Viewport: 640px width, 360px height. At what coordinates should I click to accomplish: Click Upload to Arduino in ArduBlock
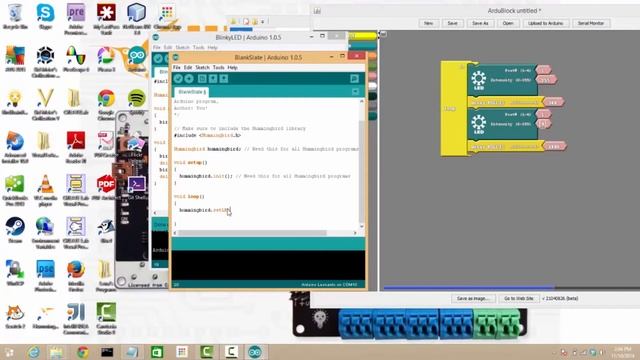pyautogui.click(x=545, y=23)
